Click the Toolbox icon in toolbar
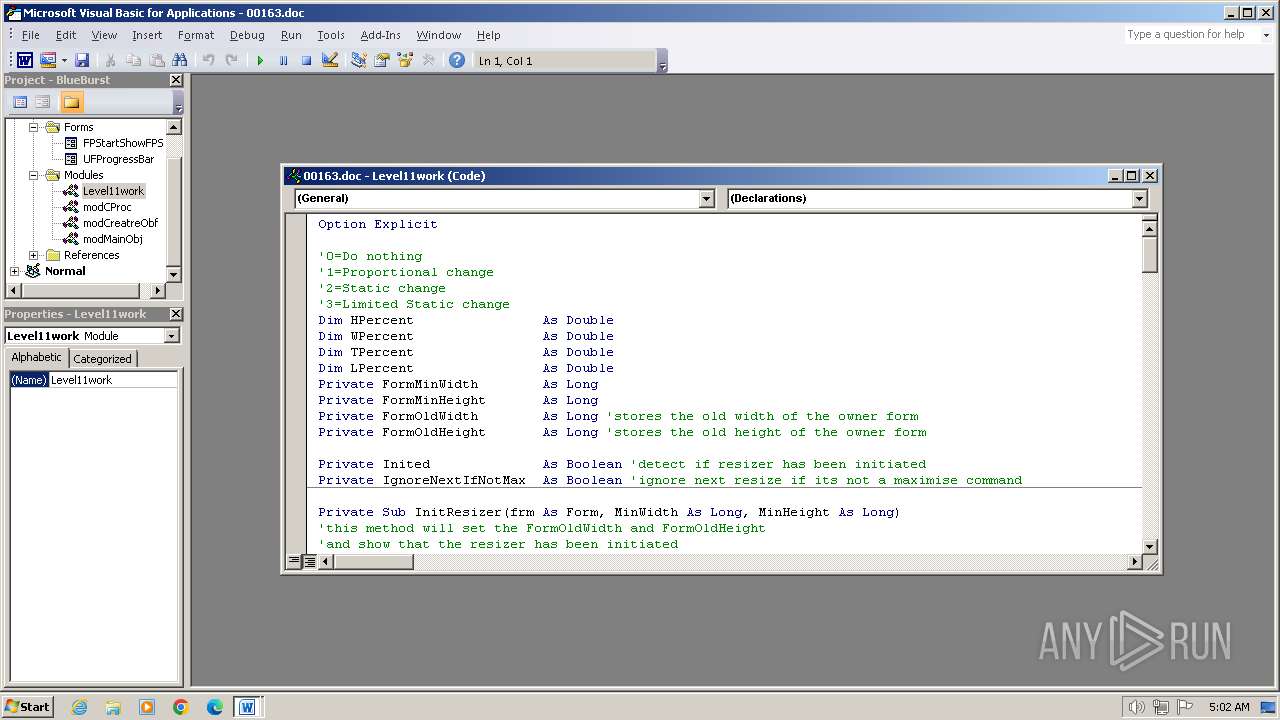 tap(428, 61)
